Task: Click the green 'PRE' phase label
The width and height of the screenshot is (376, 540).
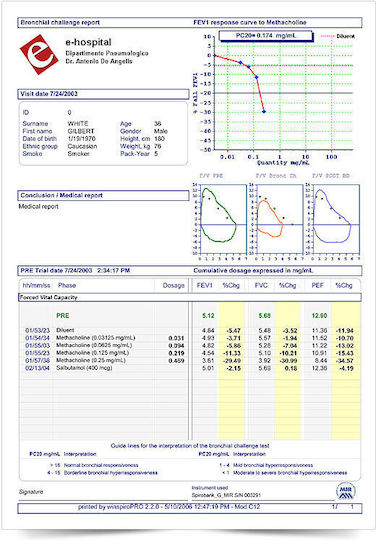Action: [x=63, y=315]
